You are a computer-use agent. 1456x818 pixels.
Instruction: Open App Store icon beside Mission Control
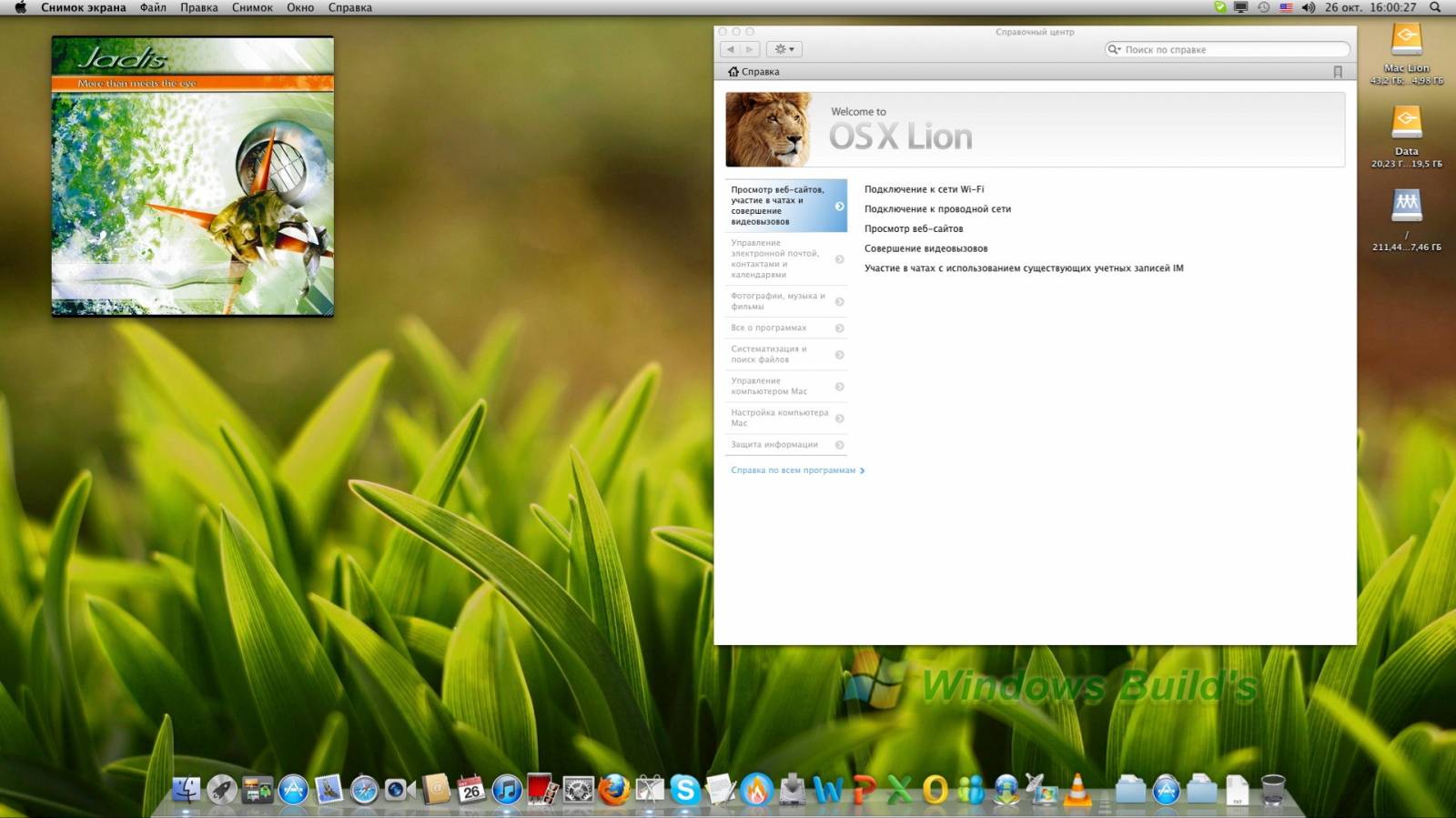pos(293,789)
